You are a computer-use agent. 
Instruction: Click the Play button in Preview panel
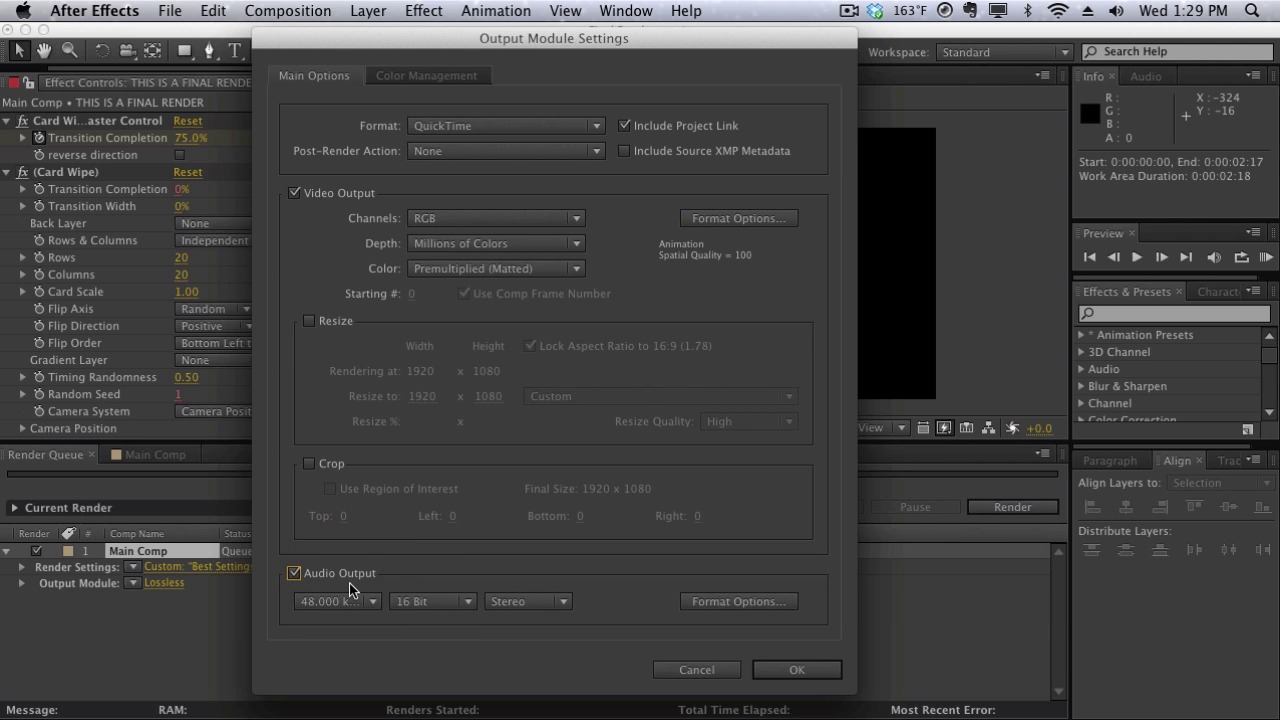[x=1136, y=257]
